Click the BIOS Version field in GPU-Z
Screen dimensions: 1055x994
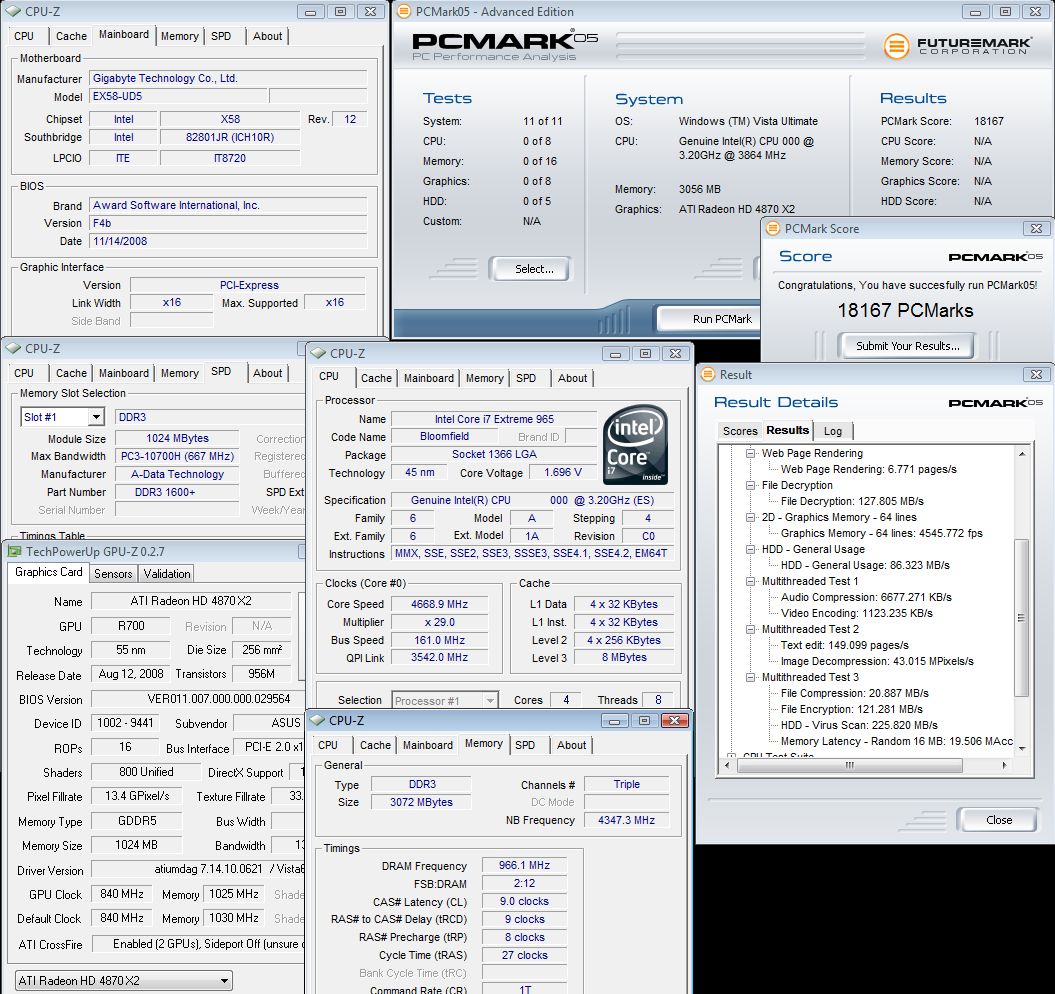pyautogui.click(x=198, y=699)
